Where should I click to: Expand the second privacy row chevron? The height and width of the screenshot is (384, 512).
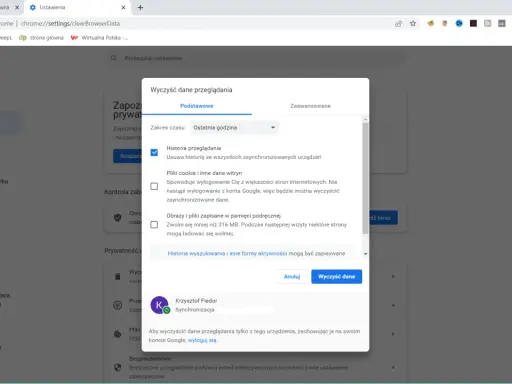393,305
